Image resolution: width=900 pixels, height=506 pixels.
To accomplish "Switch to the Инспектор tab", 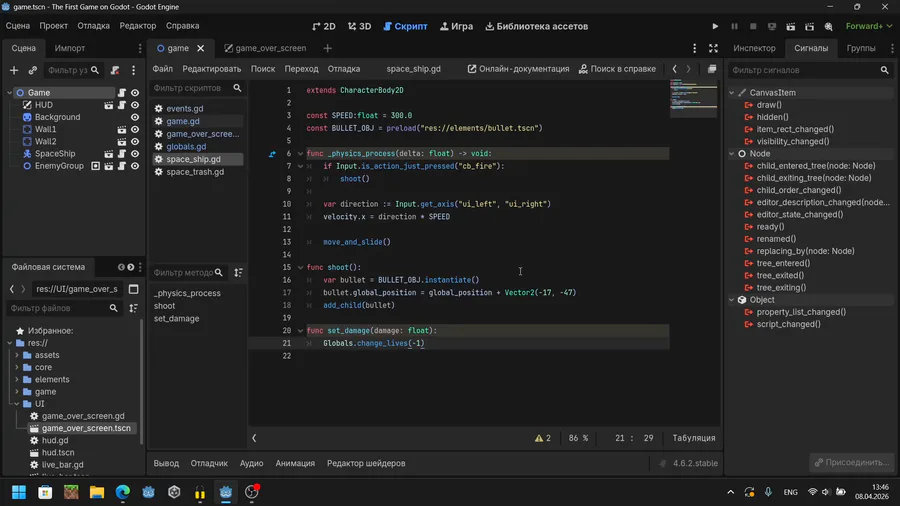I will [753, 48].
